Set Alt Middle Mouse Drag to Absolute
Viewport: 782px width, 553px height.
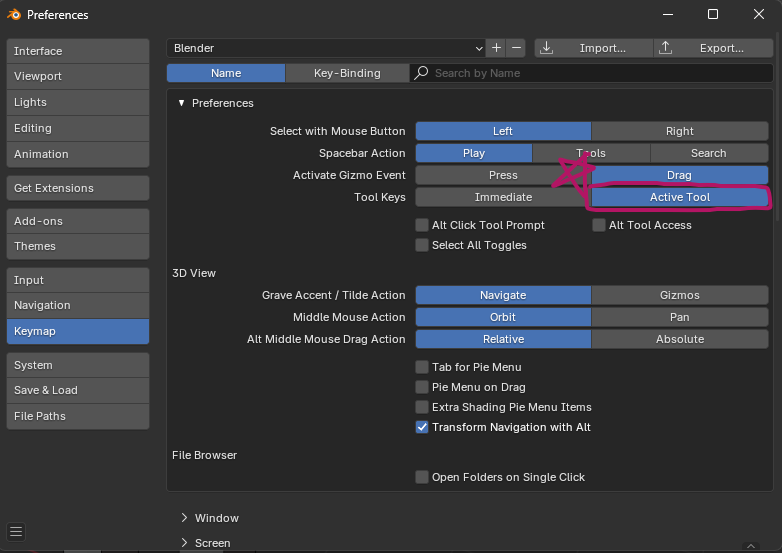680,339
